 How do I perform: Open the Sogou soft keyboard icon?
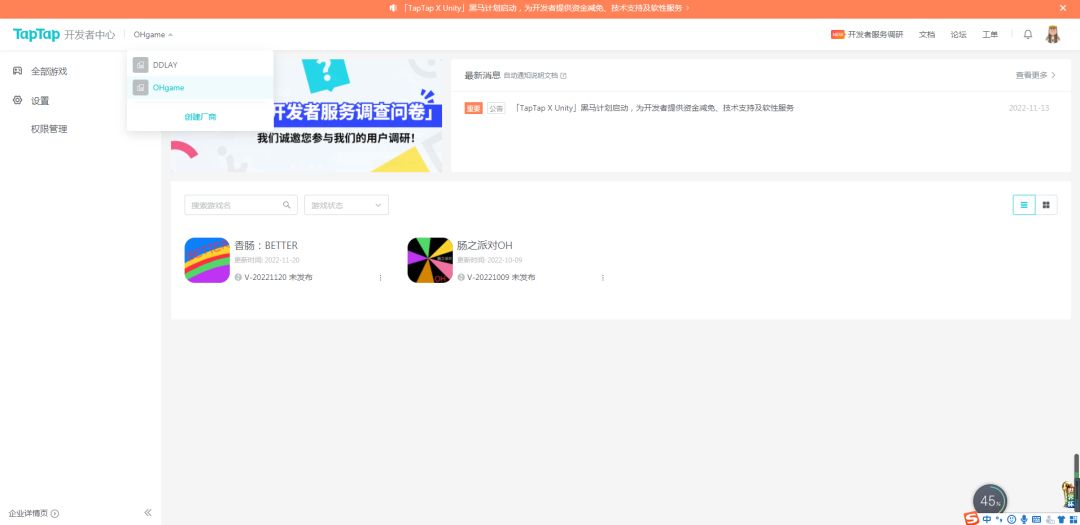pyautogui.click(x=1037, y=519)
